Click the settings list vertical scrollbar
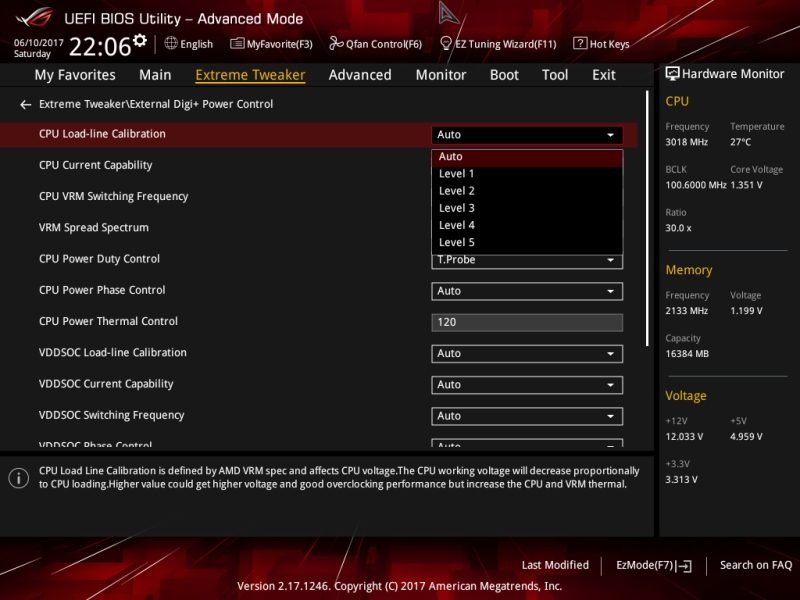The height and width of the screenshot is (600, 800). [647, 218]
